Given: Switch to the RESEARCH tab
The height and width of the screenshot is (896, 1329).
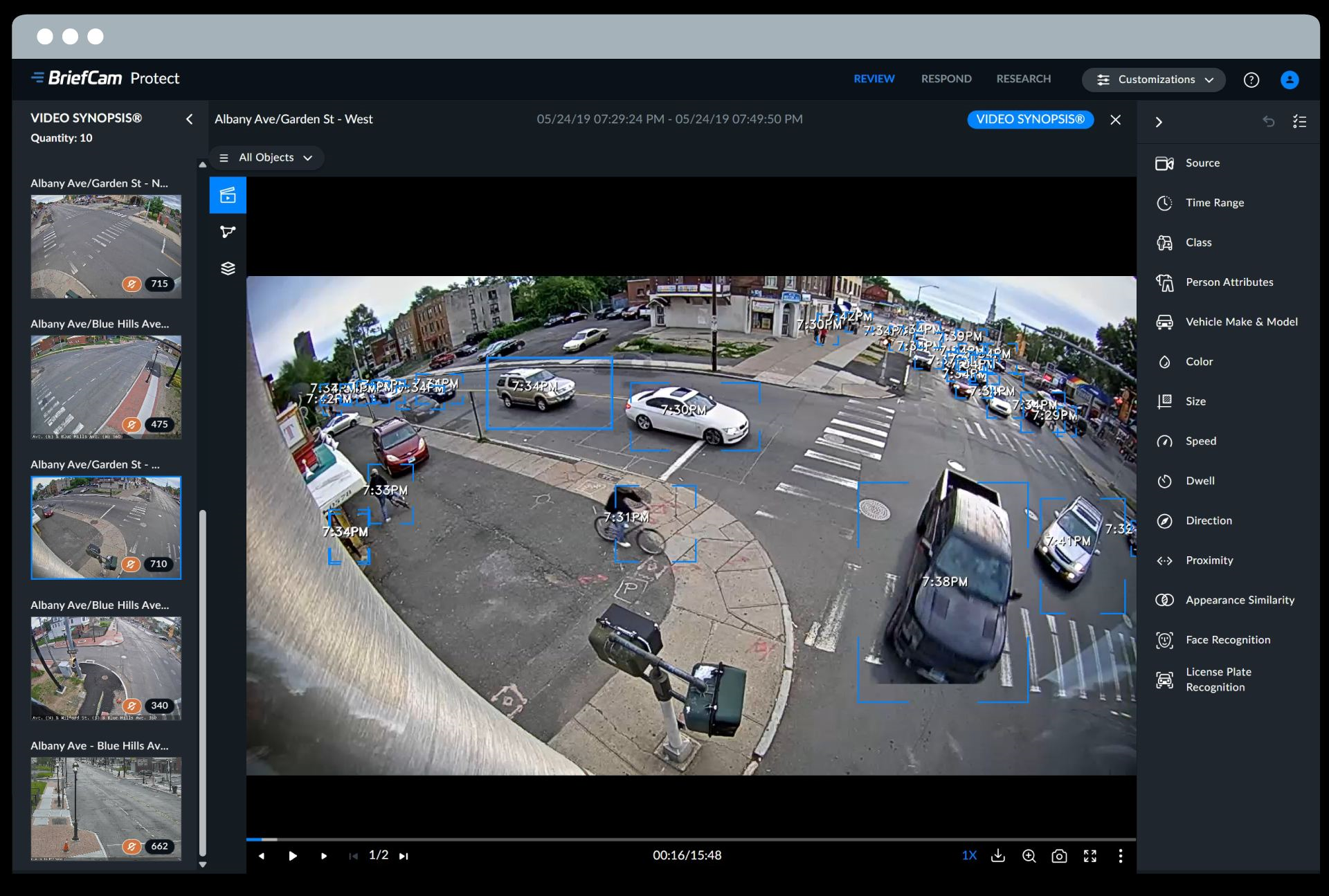Looking at the screenshot, I should tap(1023, 79).
